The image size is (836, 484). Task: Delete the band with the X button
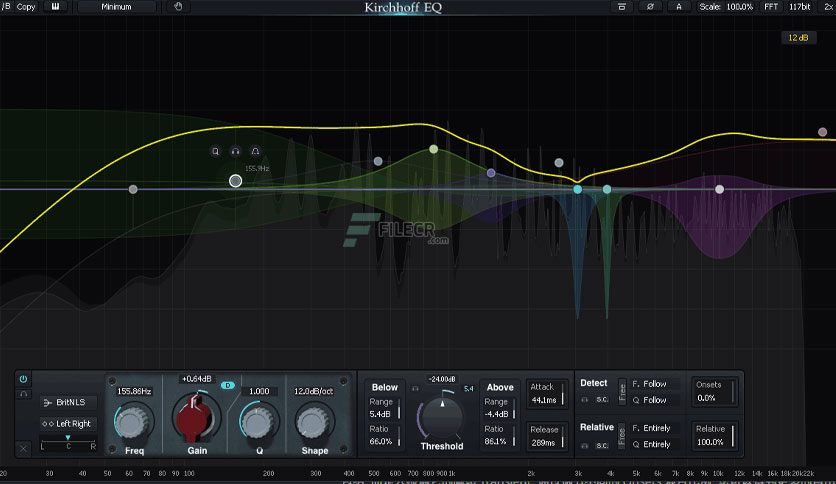click(23, 448)
